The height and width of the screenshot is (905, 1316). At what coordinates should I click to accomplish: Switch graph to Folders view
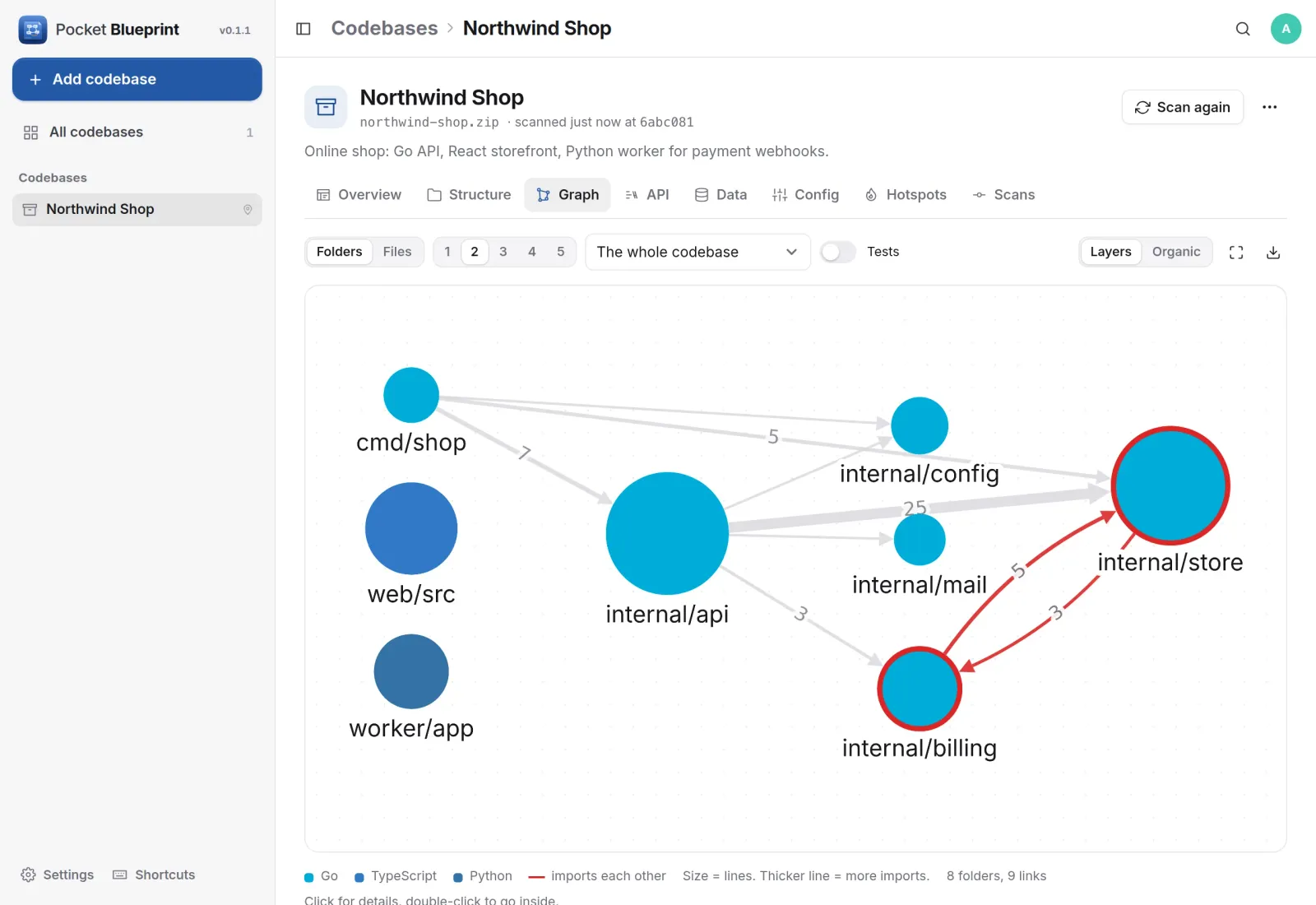[340, 252]
